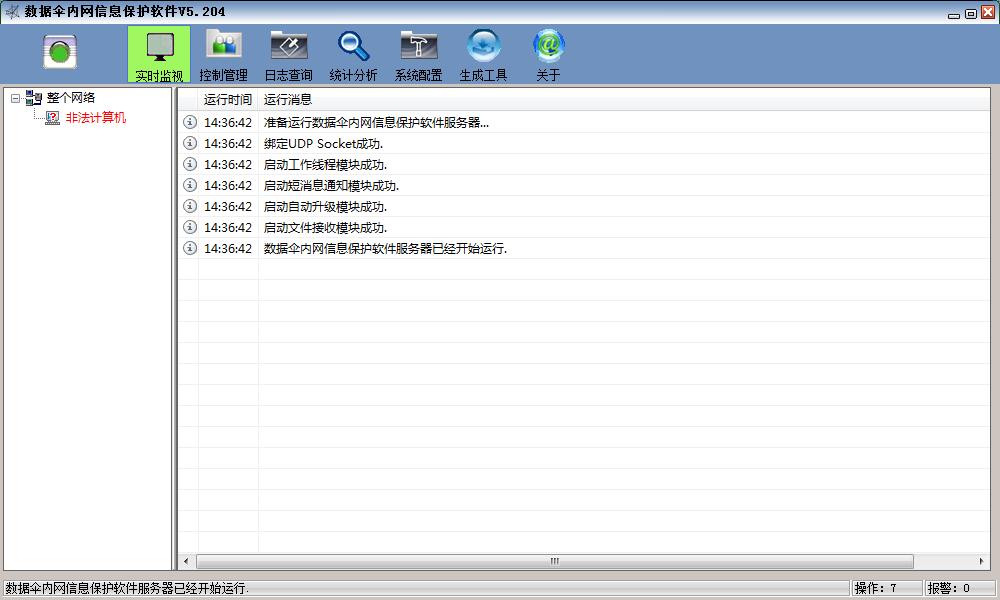
Task: Click the 整个网络 network icon
Action: tap(34, 98)
